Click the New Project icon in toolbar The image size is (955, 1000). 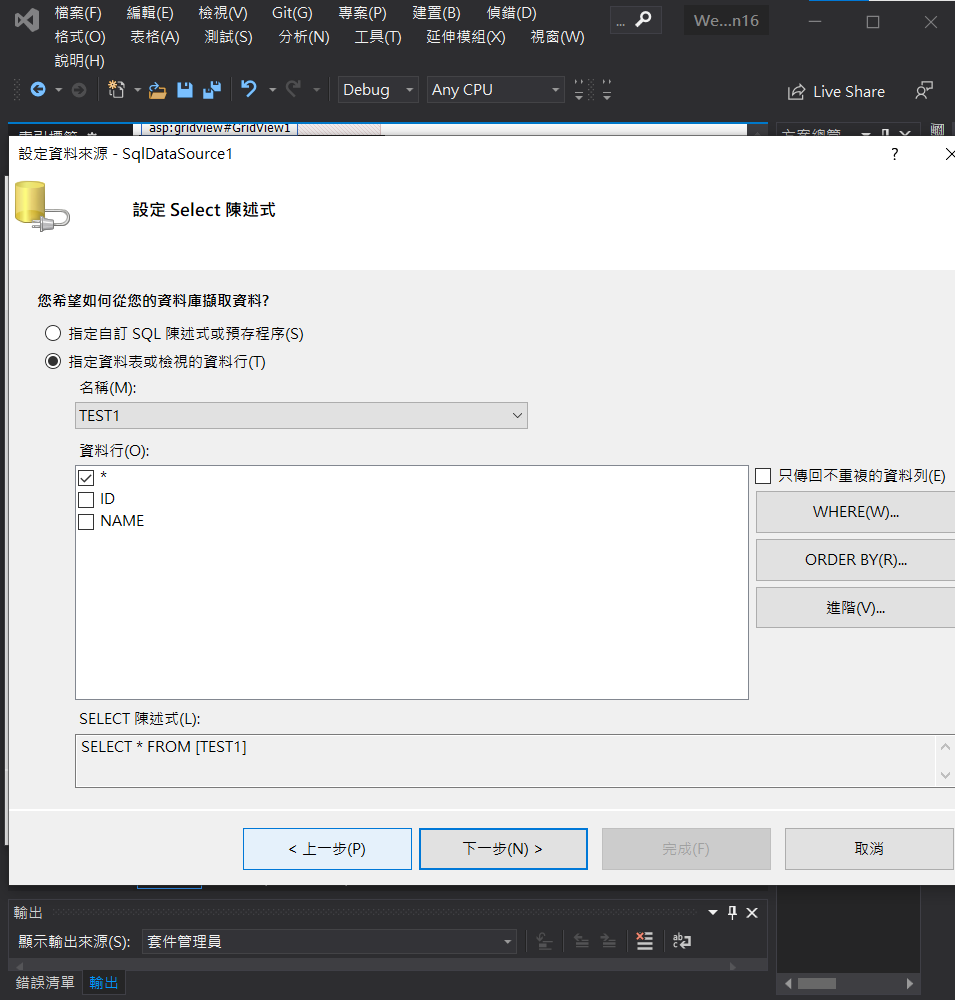click(x=116, y=90)
